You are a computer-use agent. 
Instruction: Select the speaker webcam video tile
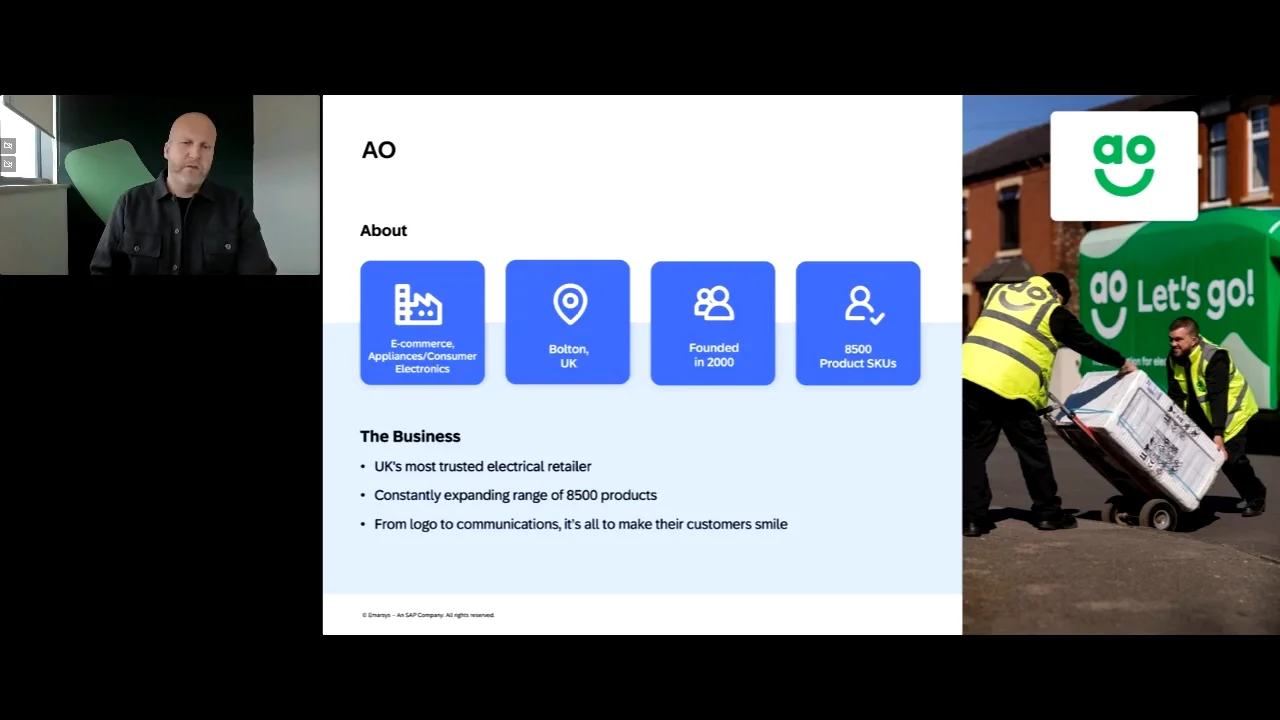click(160, 185)
